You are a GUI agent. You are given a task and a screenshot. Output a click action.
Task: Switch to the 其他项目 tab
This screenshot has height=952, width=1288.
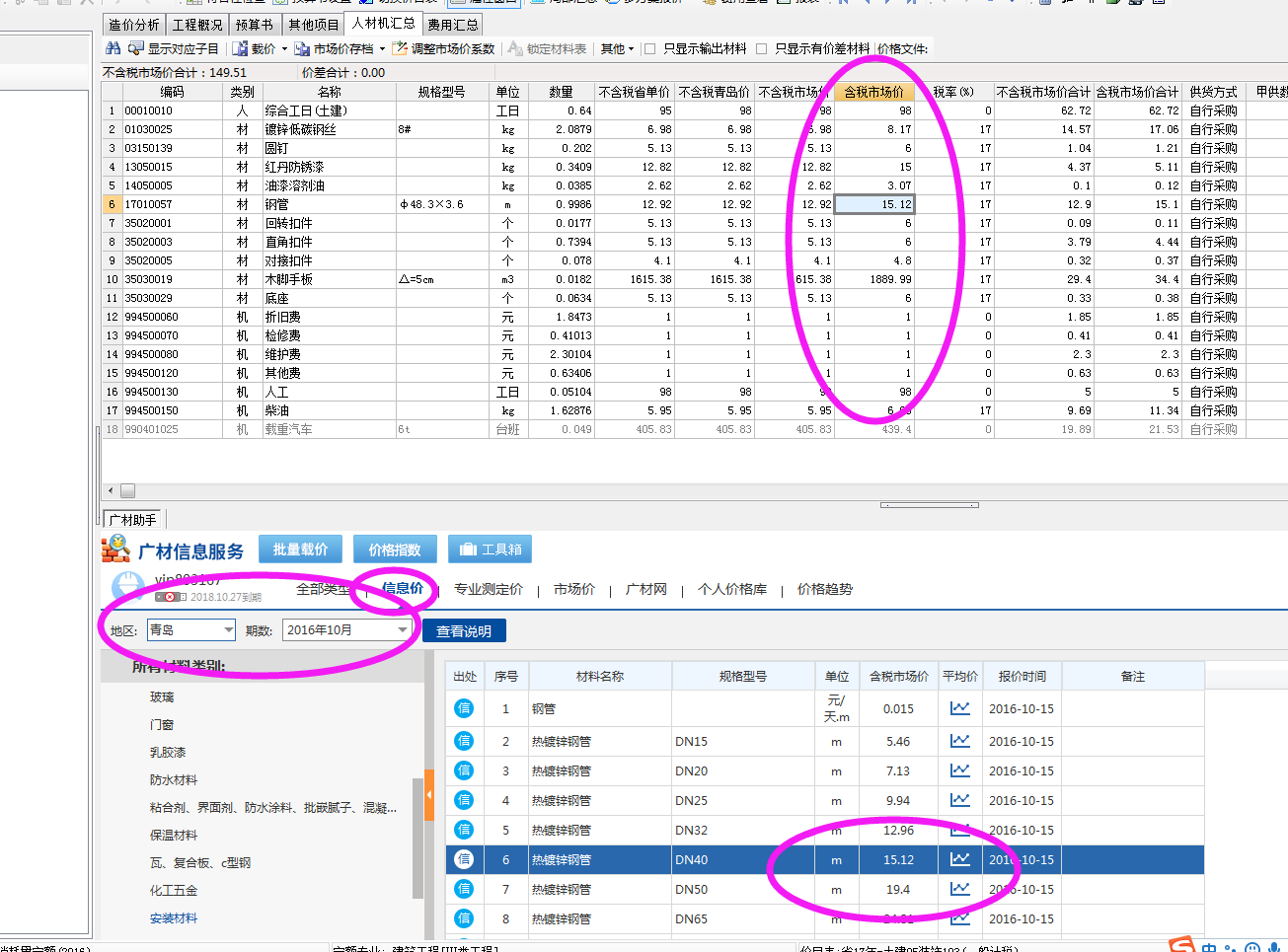[313, 25]
